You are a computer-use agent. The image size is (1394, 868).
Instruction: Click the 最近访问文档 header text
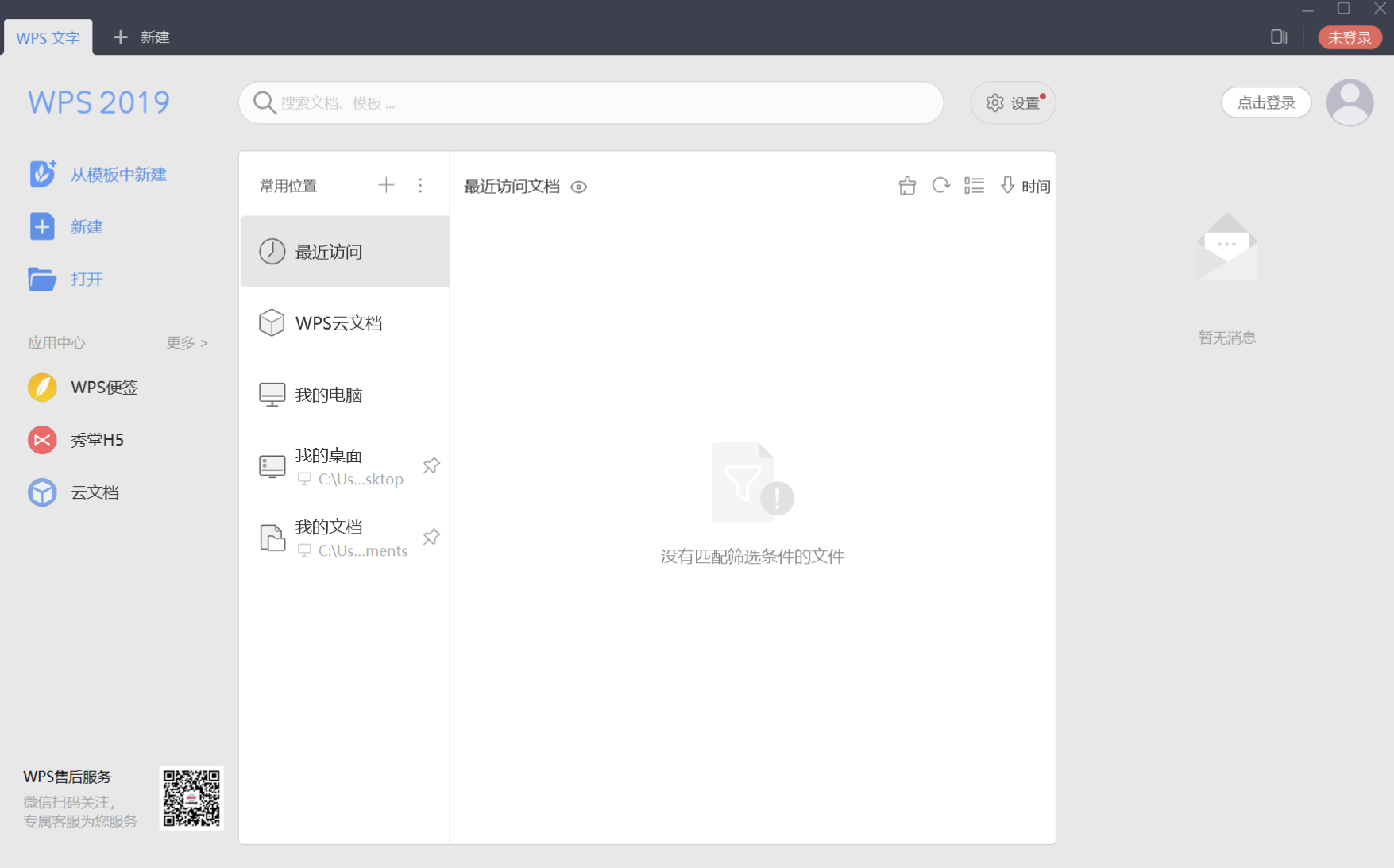click(x=512, y=187)
